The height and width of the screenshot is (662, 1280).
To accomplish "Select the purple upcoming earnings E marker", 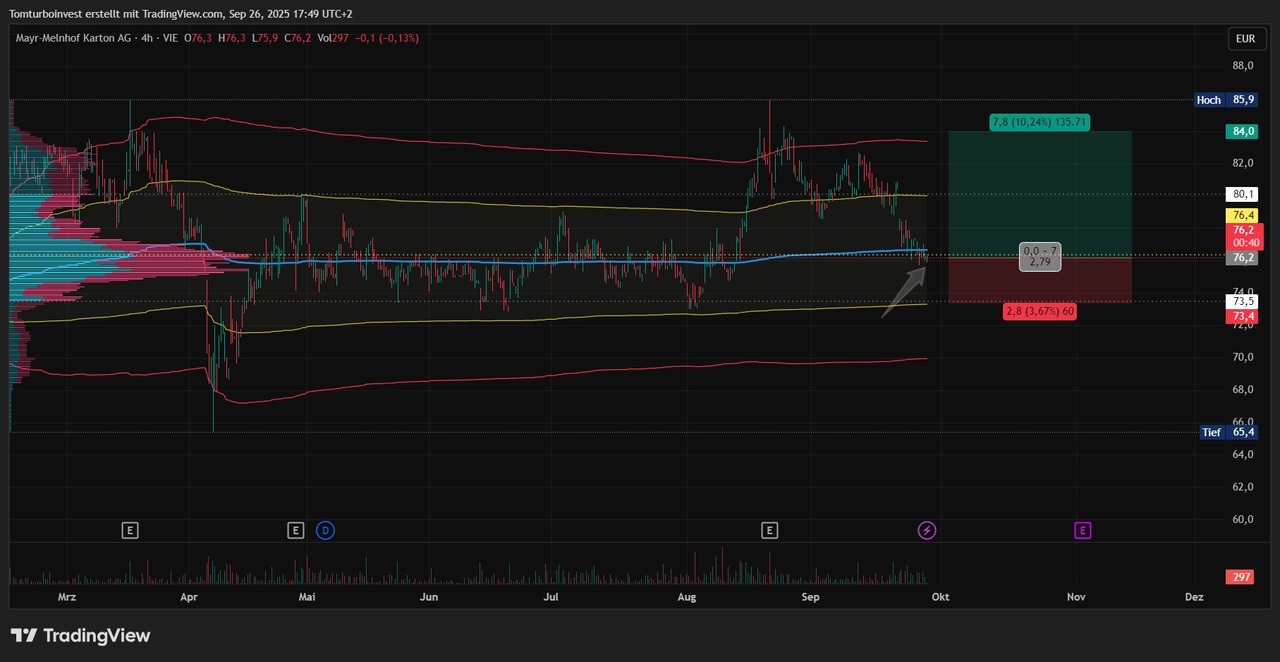I will [1083, 530].
